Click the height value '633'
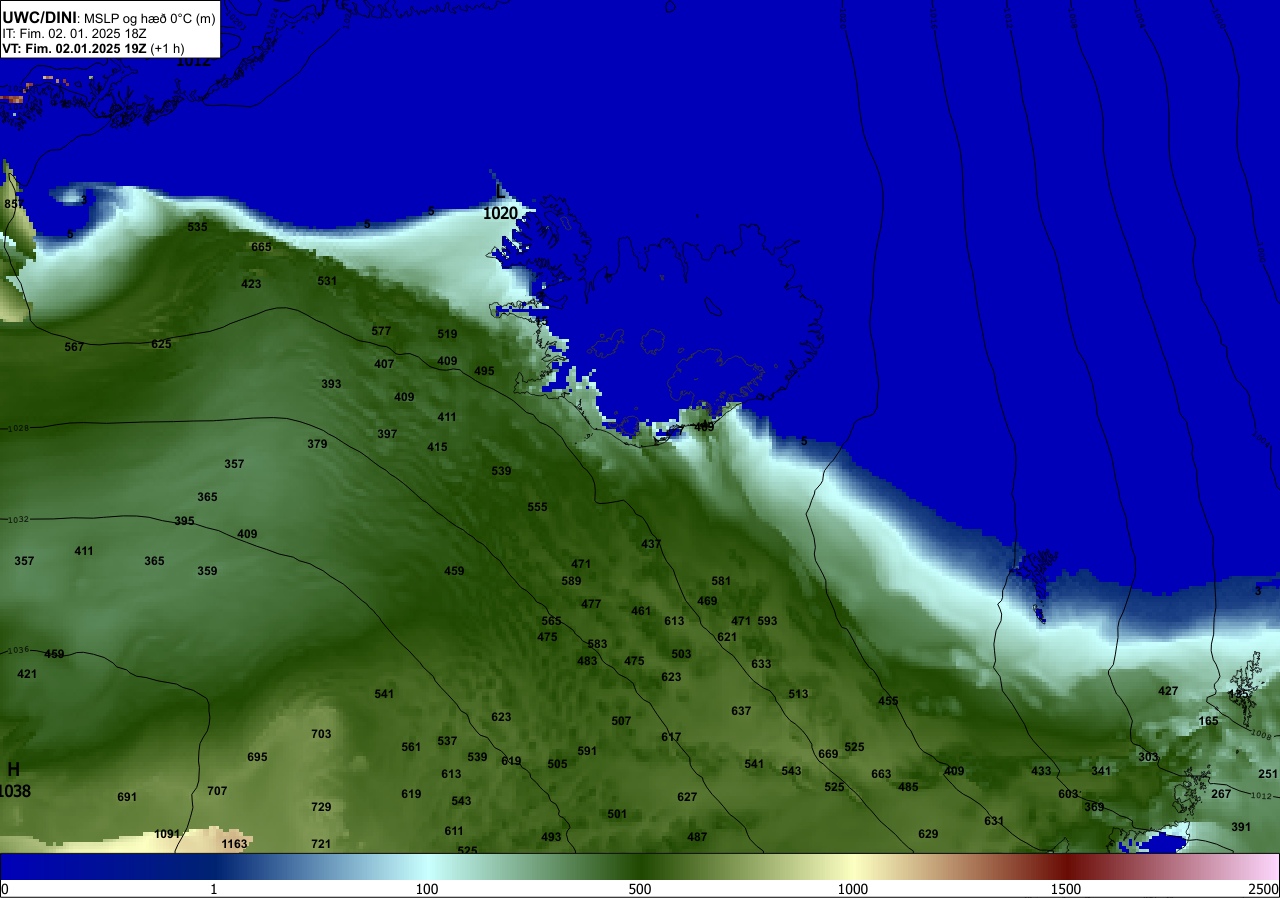Screen dimensions: 1280x898 point(761,664)
